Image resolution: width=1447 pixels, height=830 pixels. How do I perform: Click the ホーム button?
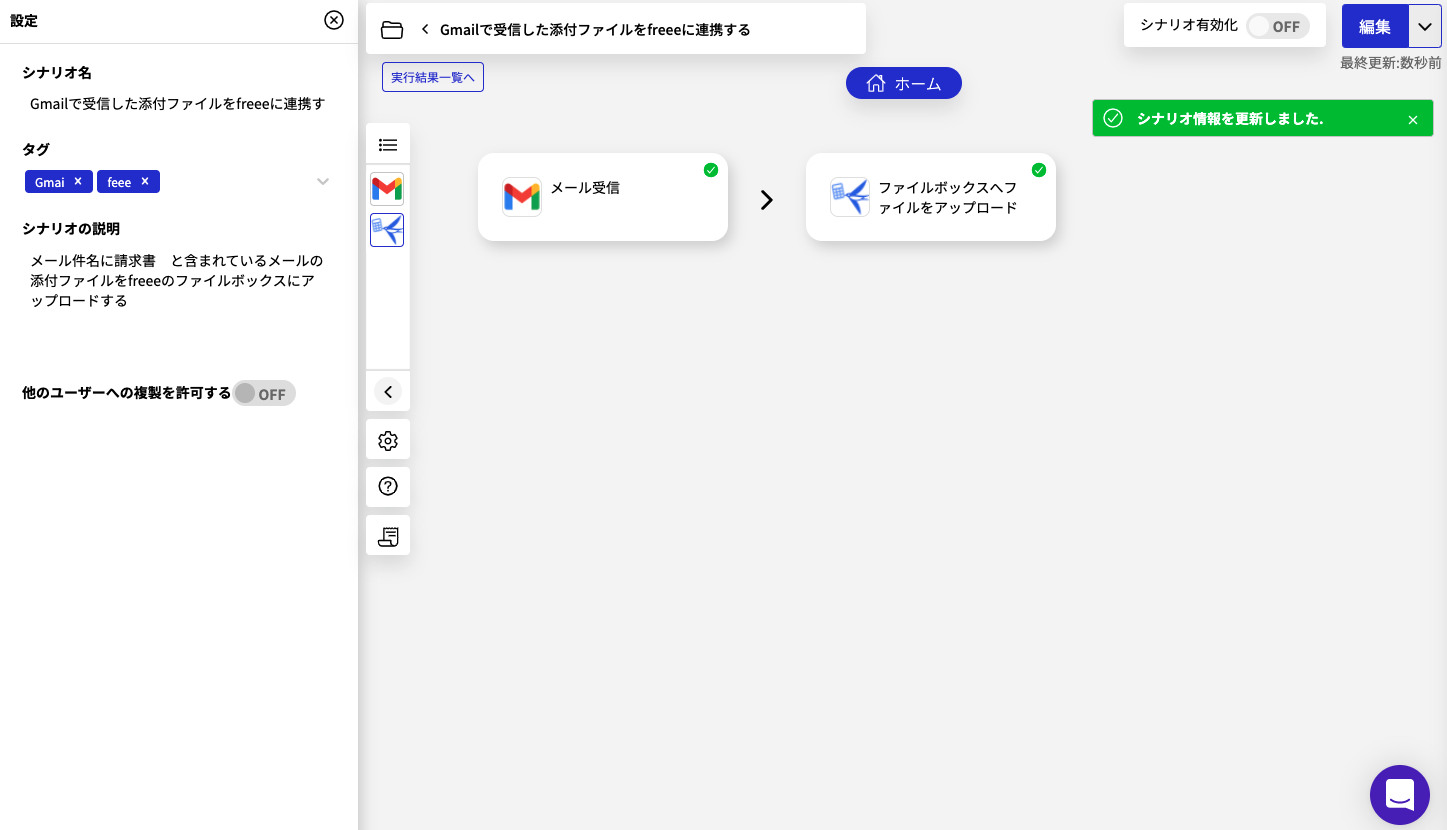coord(903,83)
